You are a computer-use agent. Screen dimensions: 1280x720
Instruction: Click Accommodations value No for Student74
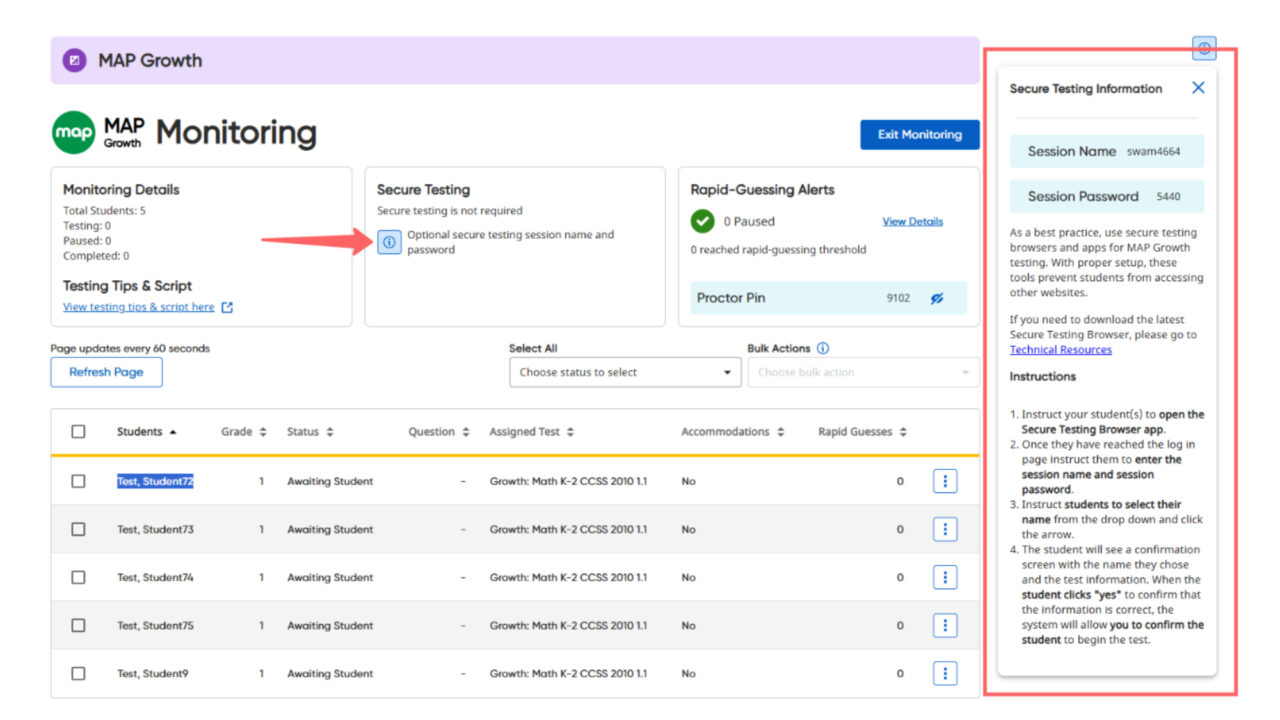click(688, 577)
